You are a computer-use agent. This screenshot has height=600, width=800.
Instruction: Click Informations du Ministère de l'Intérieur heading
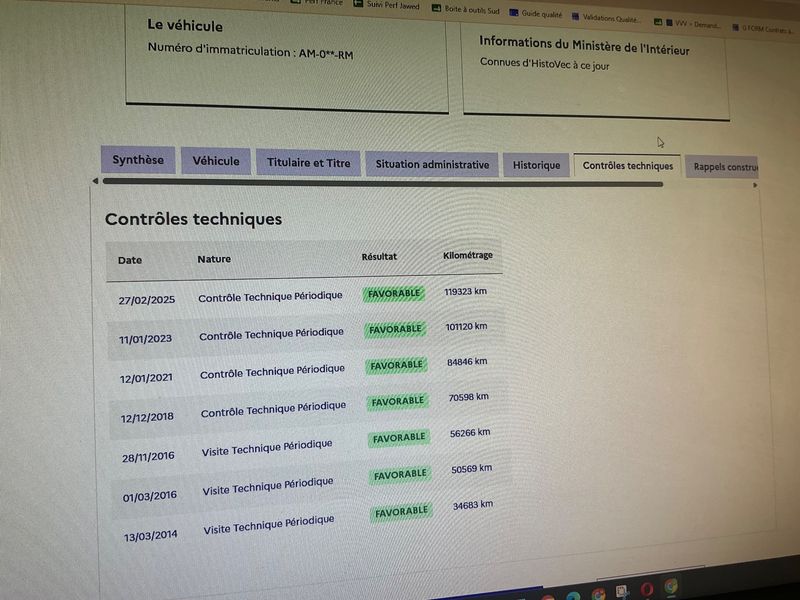coord(584,46)
